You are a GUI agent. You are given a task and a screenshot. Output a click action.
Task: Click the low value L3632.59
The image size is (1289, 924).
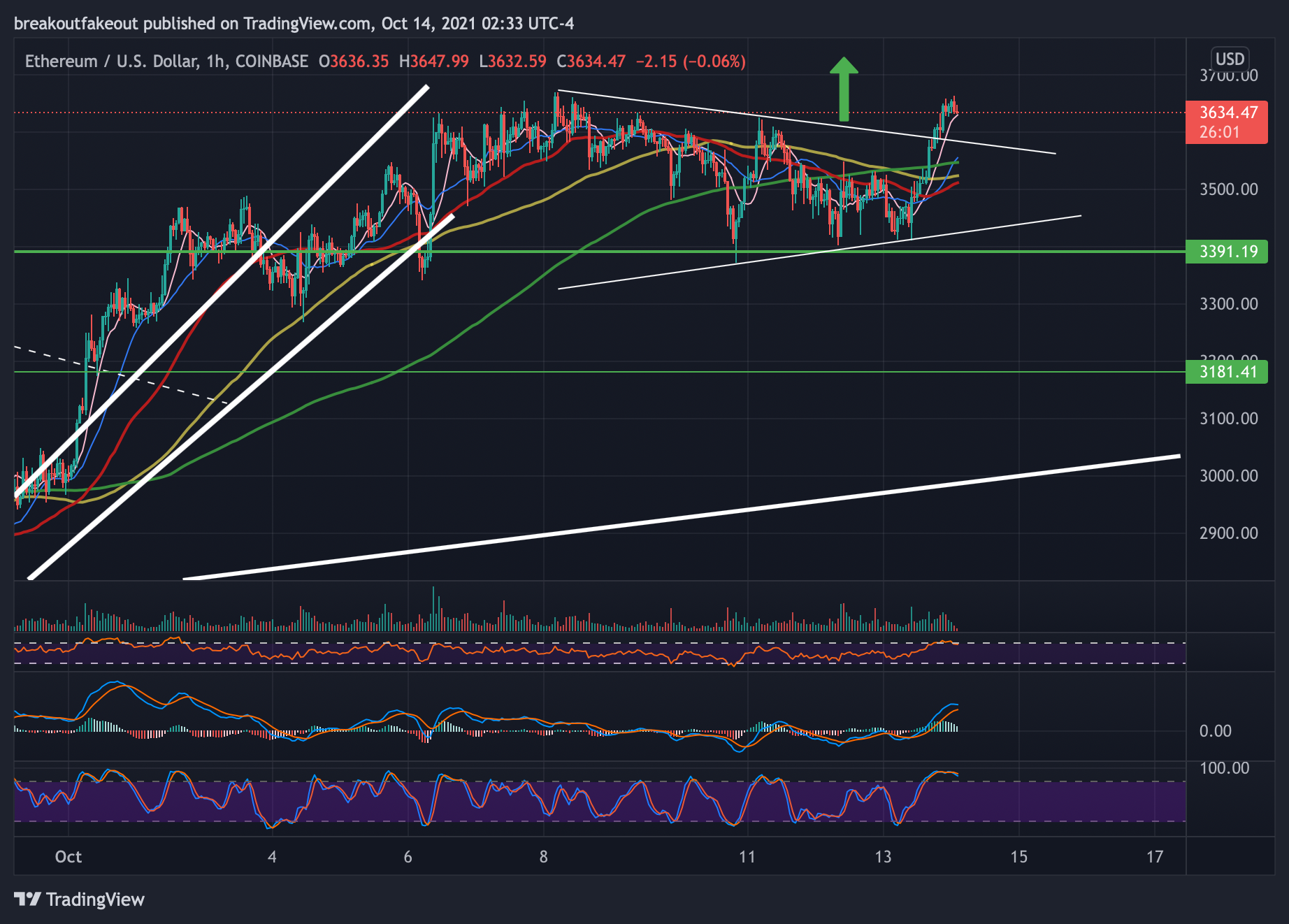(x=512, y=62)
